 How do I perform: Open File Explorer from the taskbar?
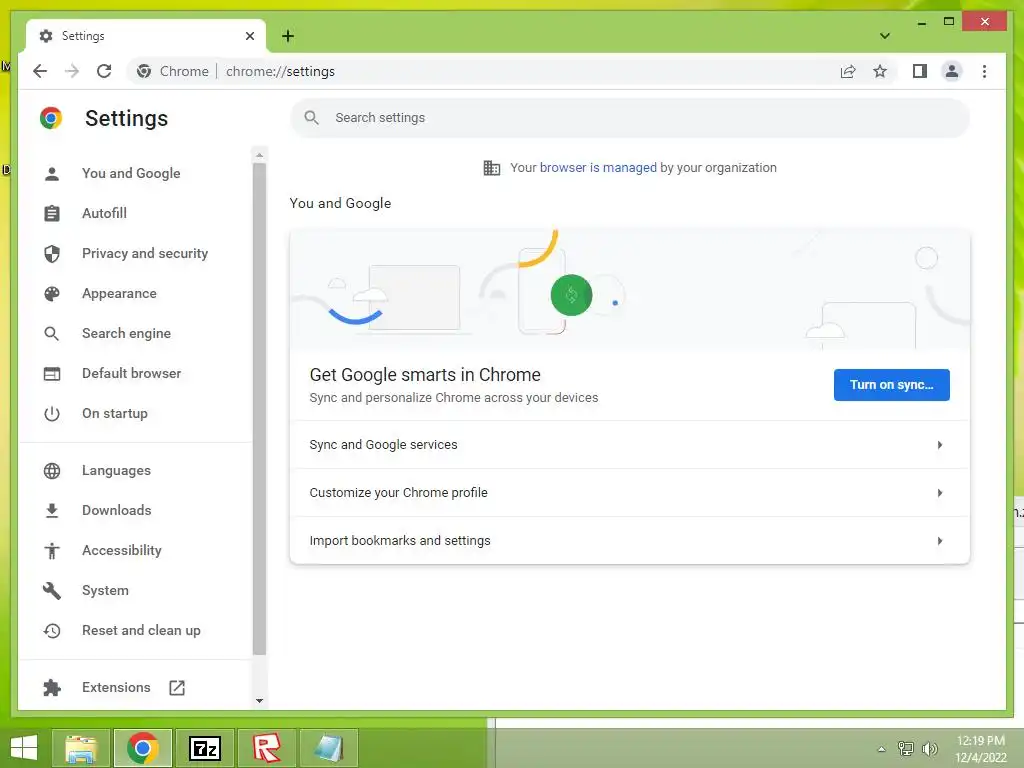[81, 748]
